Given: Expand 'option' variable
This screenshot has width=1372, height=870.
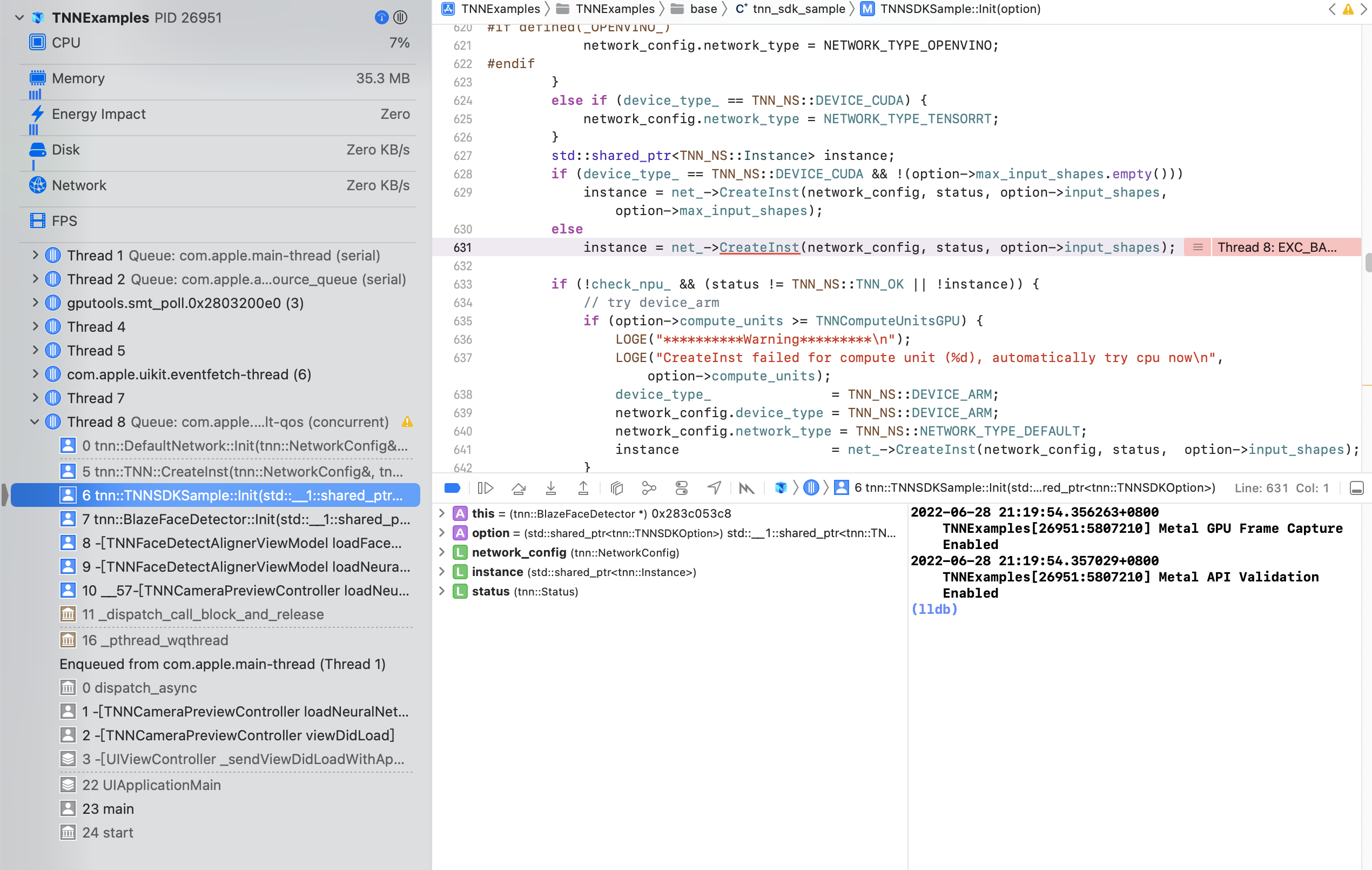Looking at the screenshot, I should pyautogui.click(x=441, y=532).
